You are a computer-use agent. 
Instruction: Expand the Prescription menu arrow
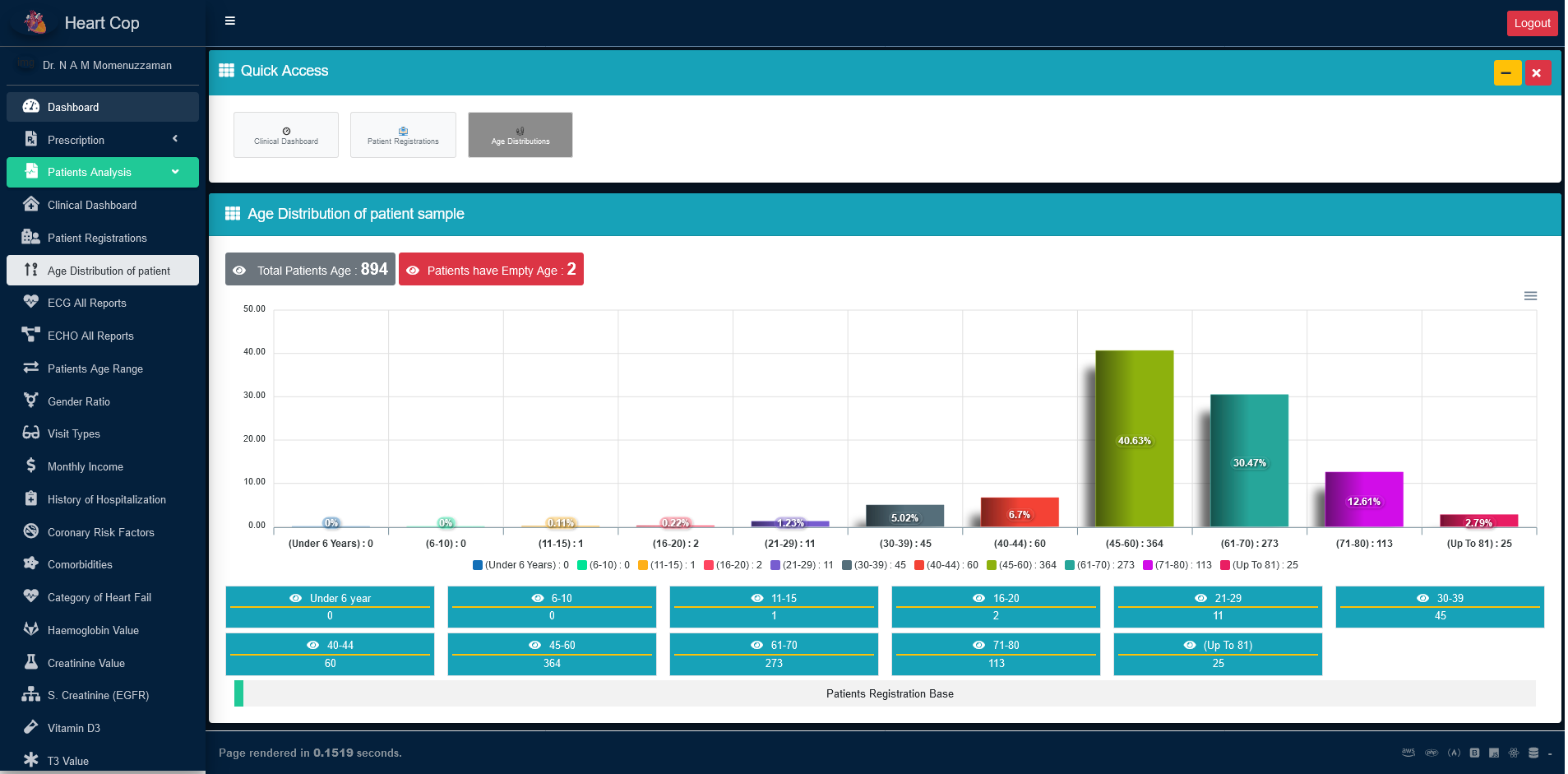(x=175, y=139)
